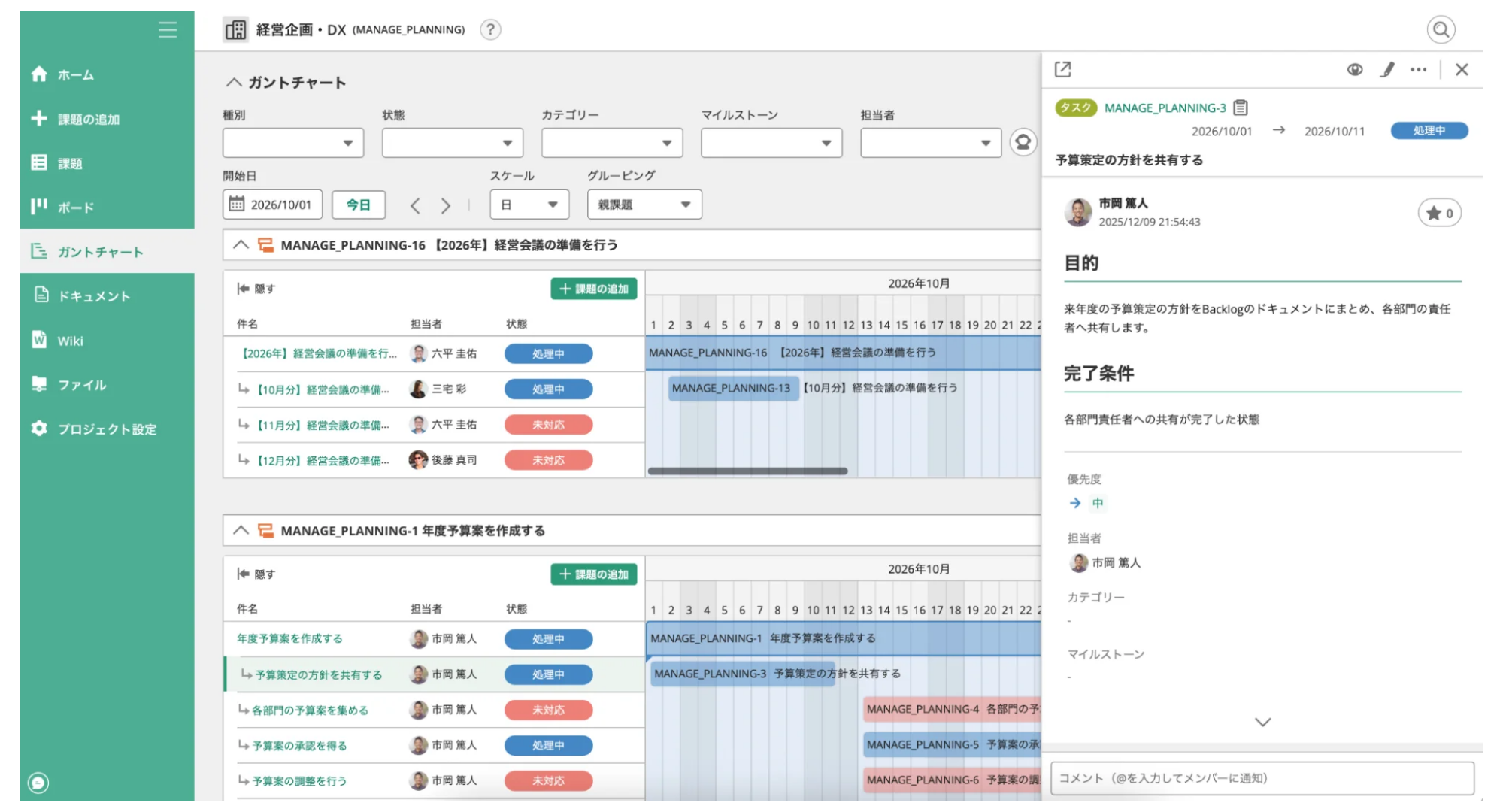The height and width of the screenshot is (812, 1503).
Task: Click the project building icon in the header
Action: coord(235,29)
